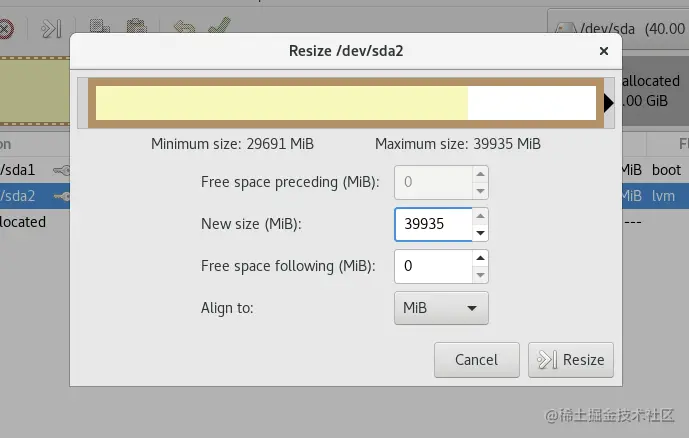Open the /dev/sda device selector

pos(618,29)
